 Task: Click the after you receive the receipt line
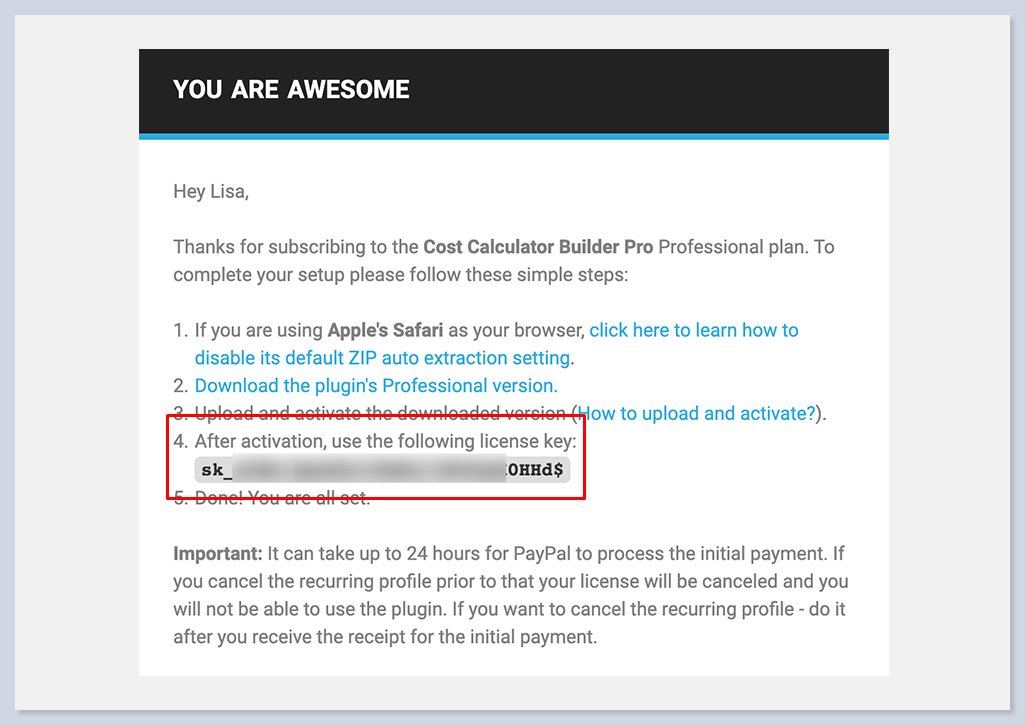click(385, 636)
